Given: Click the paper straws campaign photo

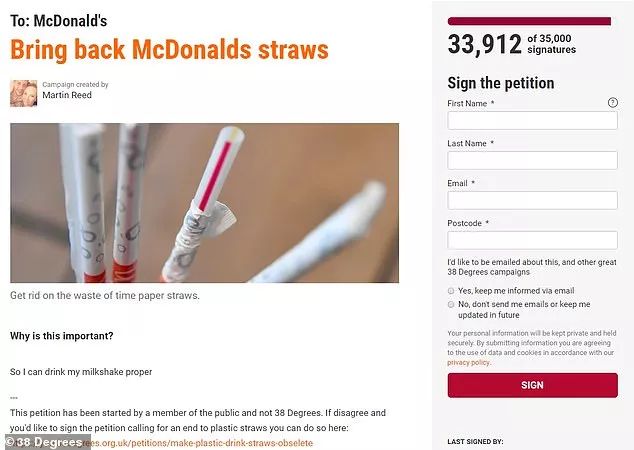Looking at the screenshot, I should (204, 203).
